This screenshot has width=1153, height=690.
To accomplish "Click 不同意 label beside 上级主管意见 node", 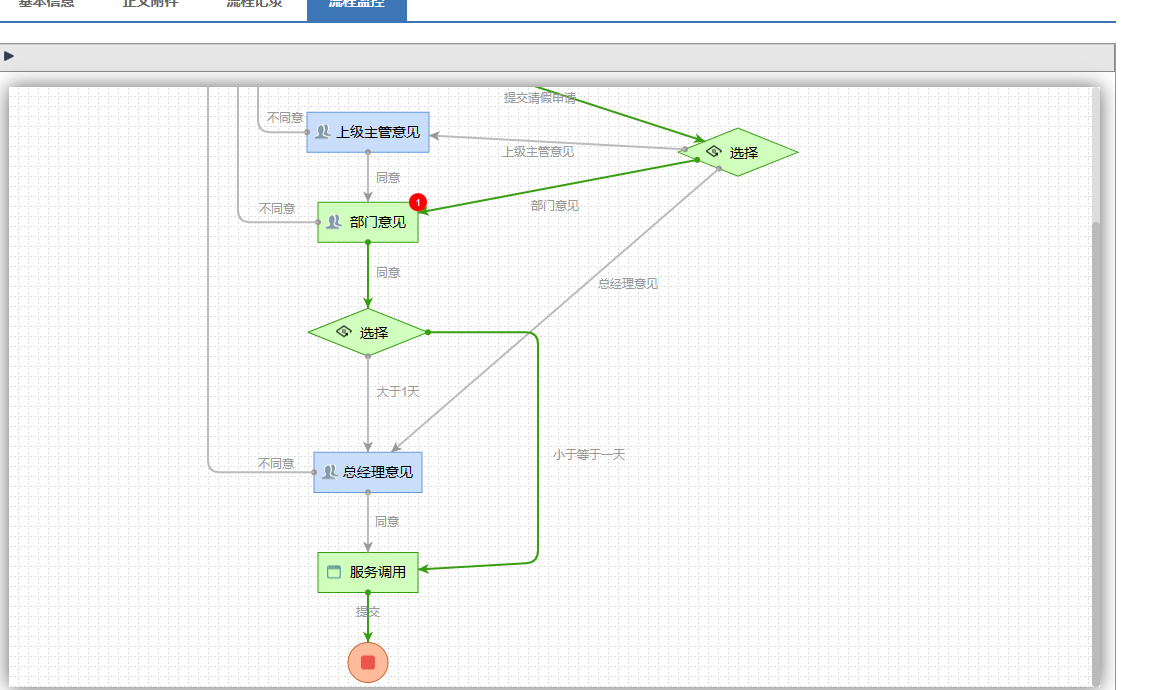I will pyautogui.click(x=285, y=118).
